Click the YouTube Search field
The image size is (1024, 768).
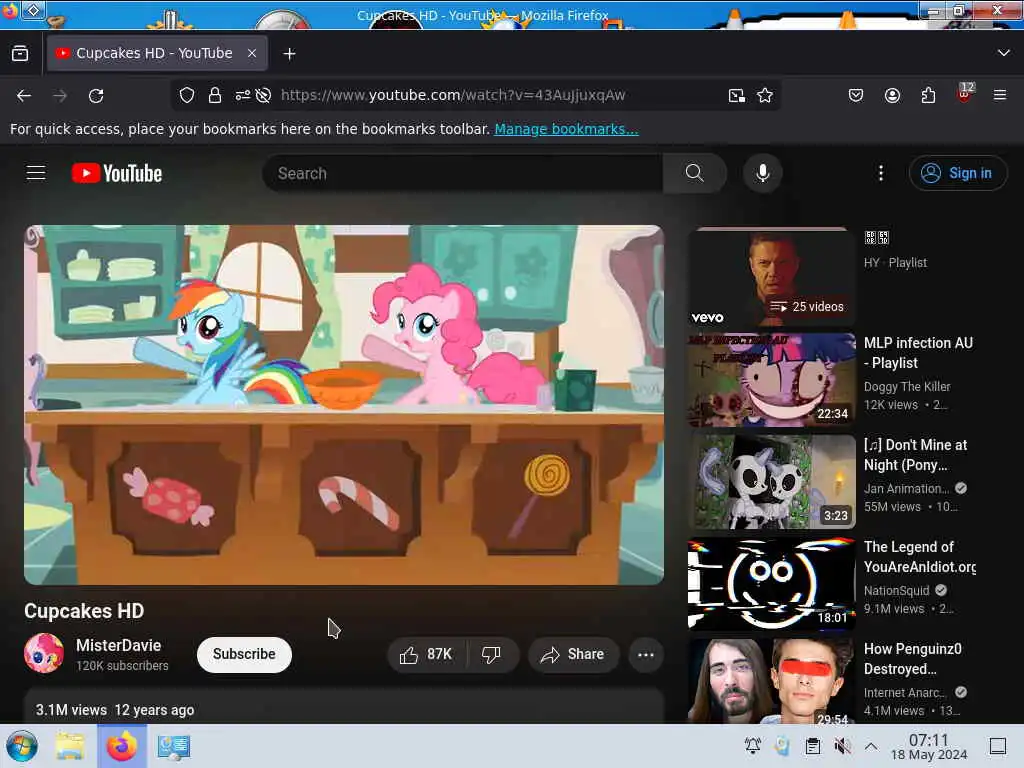point(462,173)
